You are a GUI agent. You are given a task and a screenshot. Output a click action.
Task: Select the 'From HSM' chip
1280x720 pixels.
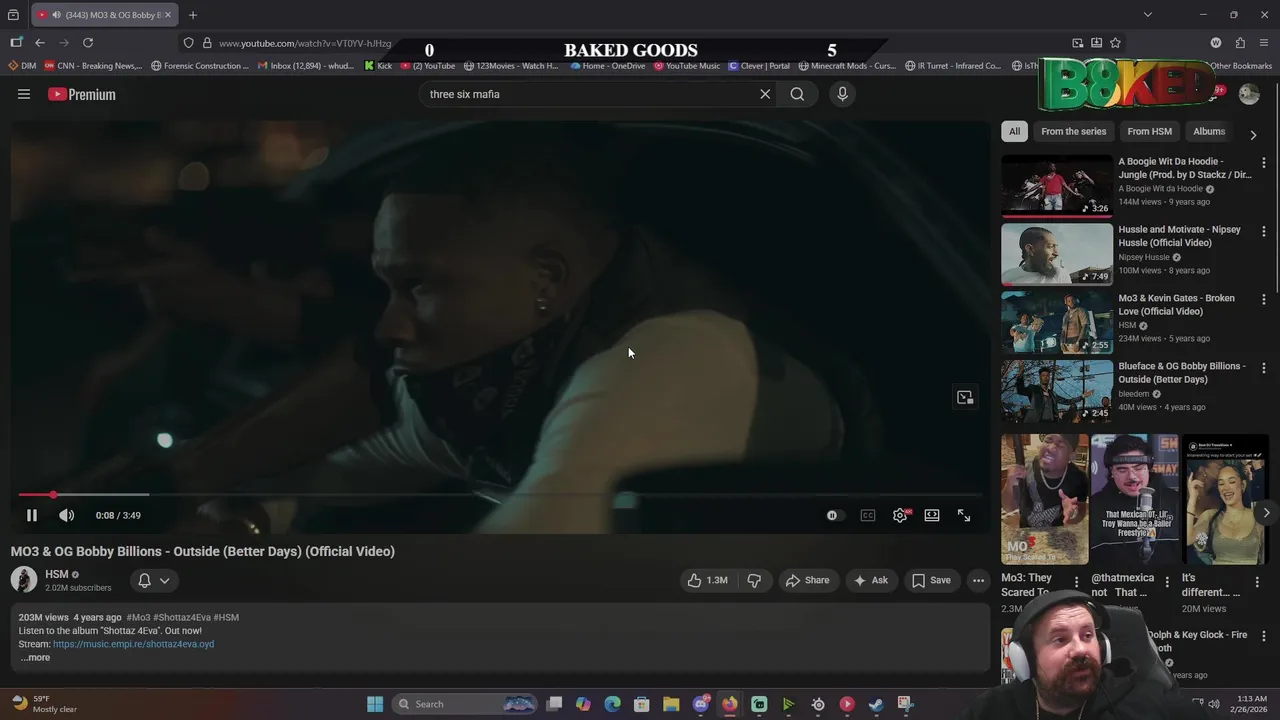pyautogui.click(x=1149, y=131)
